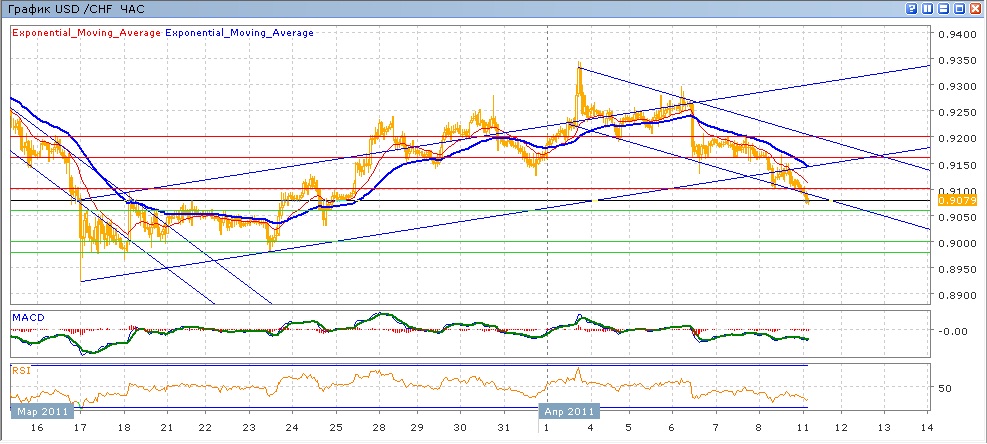Click the chart title График USD/CHF ЧАС
Screen dimensions: 987x444
point(75,8)
